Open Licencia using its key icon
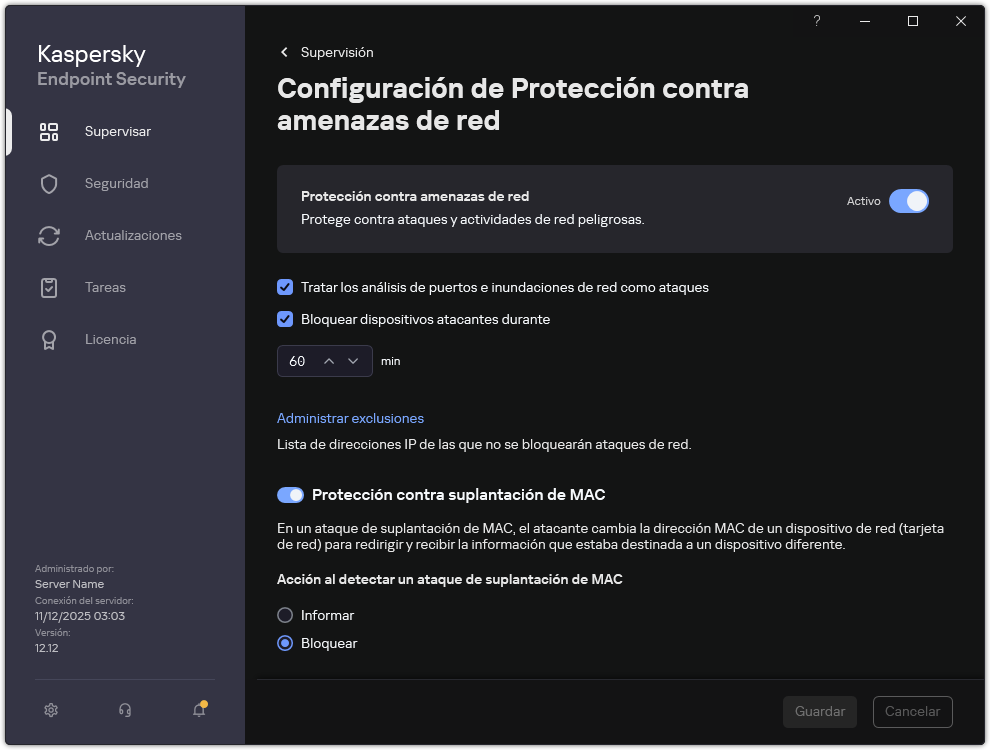 (49, 339)
